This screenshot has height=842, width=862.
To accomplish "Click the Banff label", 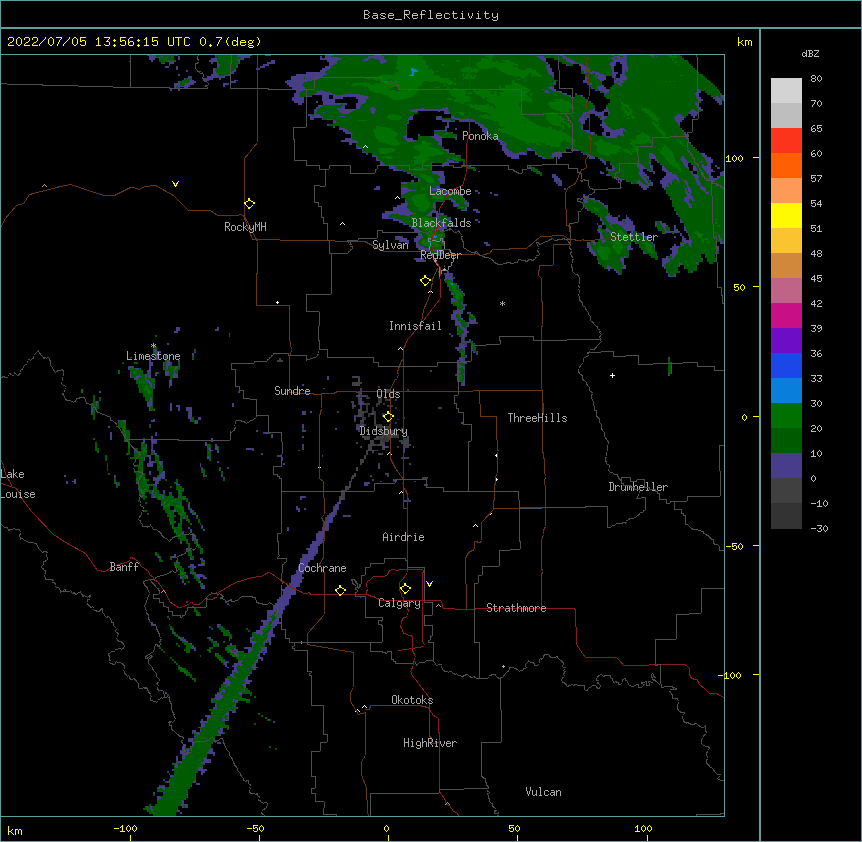I will coord(124,567).
